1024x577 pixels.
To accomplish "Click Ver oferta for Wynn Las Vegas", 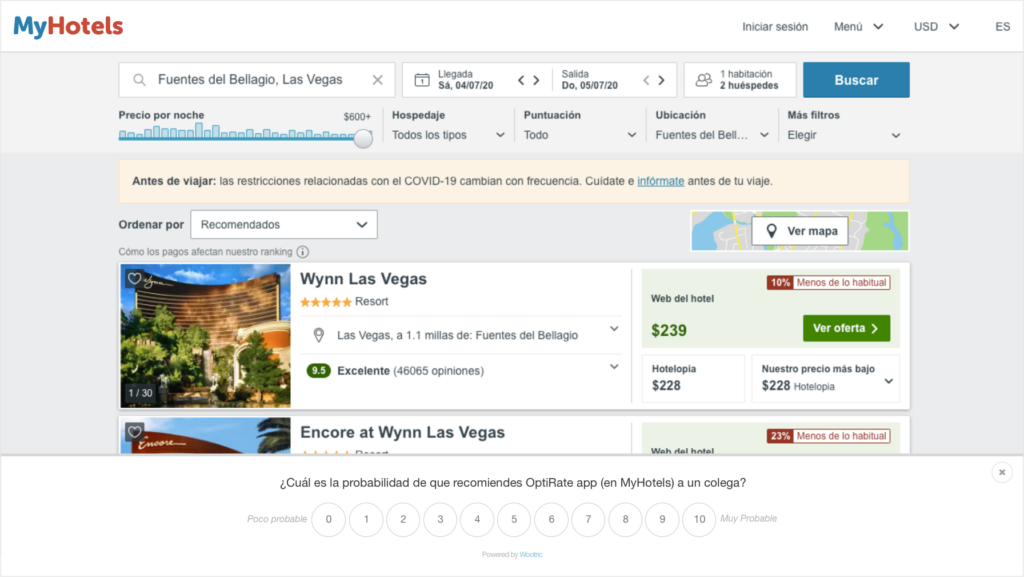I will click(x=846, y=328).
